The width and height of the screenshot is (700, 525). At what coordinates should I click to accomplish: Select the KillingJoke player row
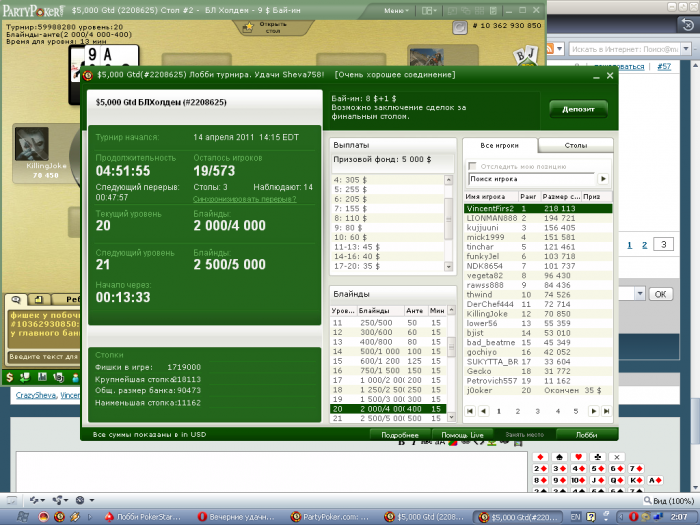pyautogui.click(x=538, y=314)
